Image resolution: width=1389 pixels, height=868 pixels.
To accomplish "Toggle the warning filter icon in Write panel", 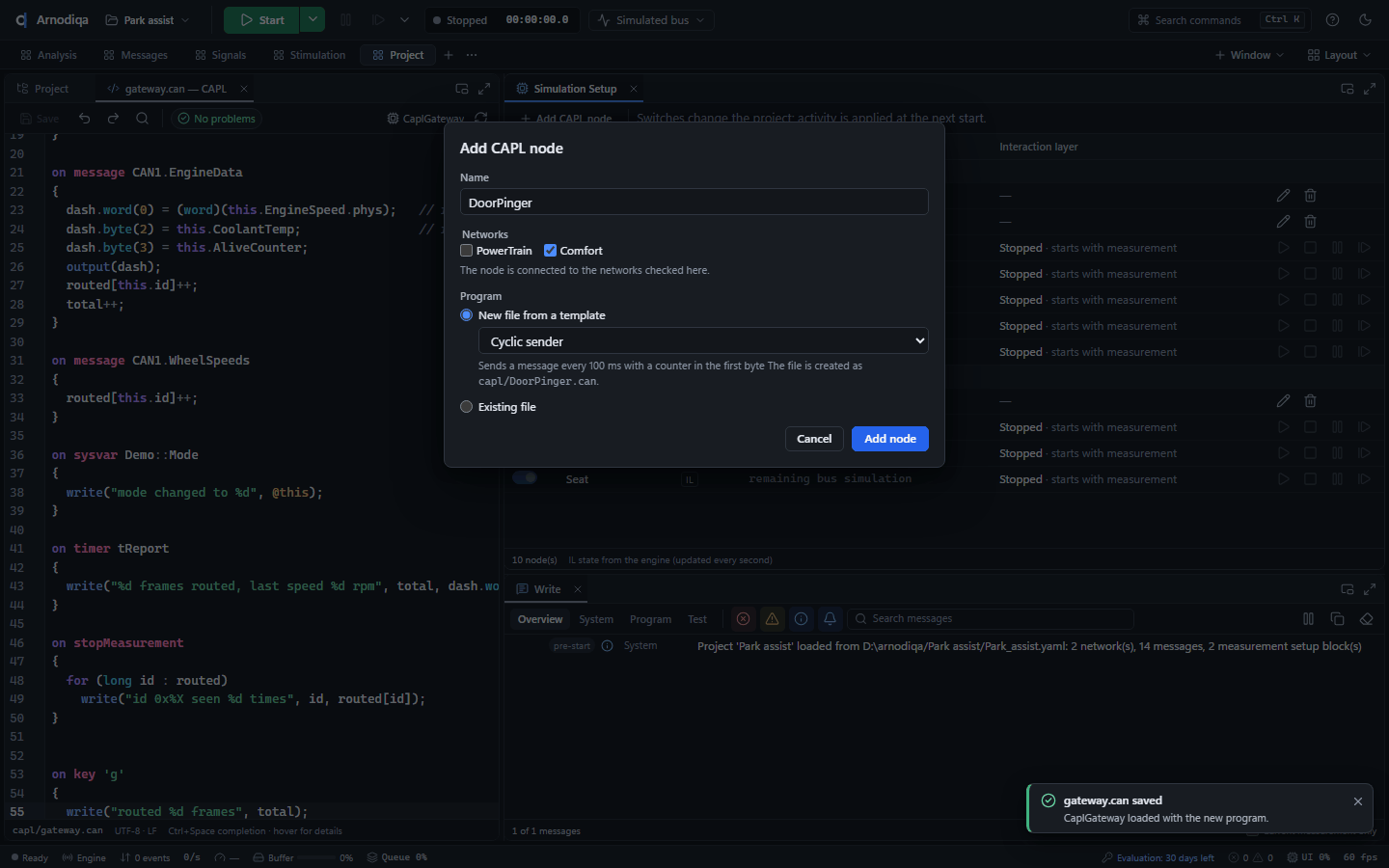I will pos(772,619).
